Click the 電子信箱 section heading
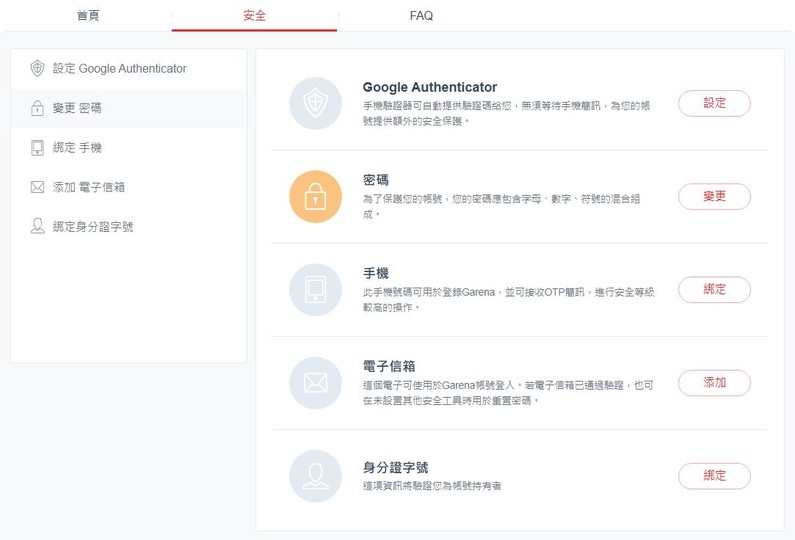Image resolution: width=795 pixels, height=540 pixels. point(389,367)
